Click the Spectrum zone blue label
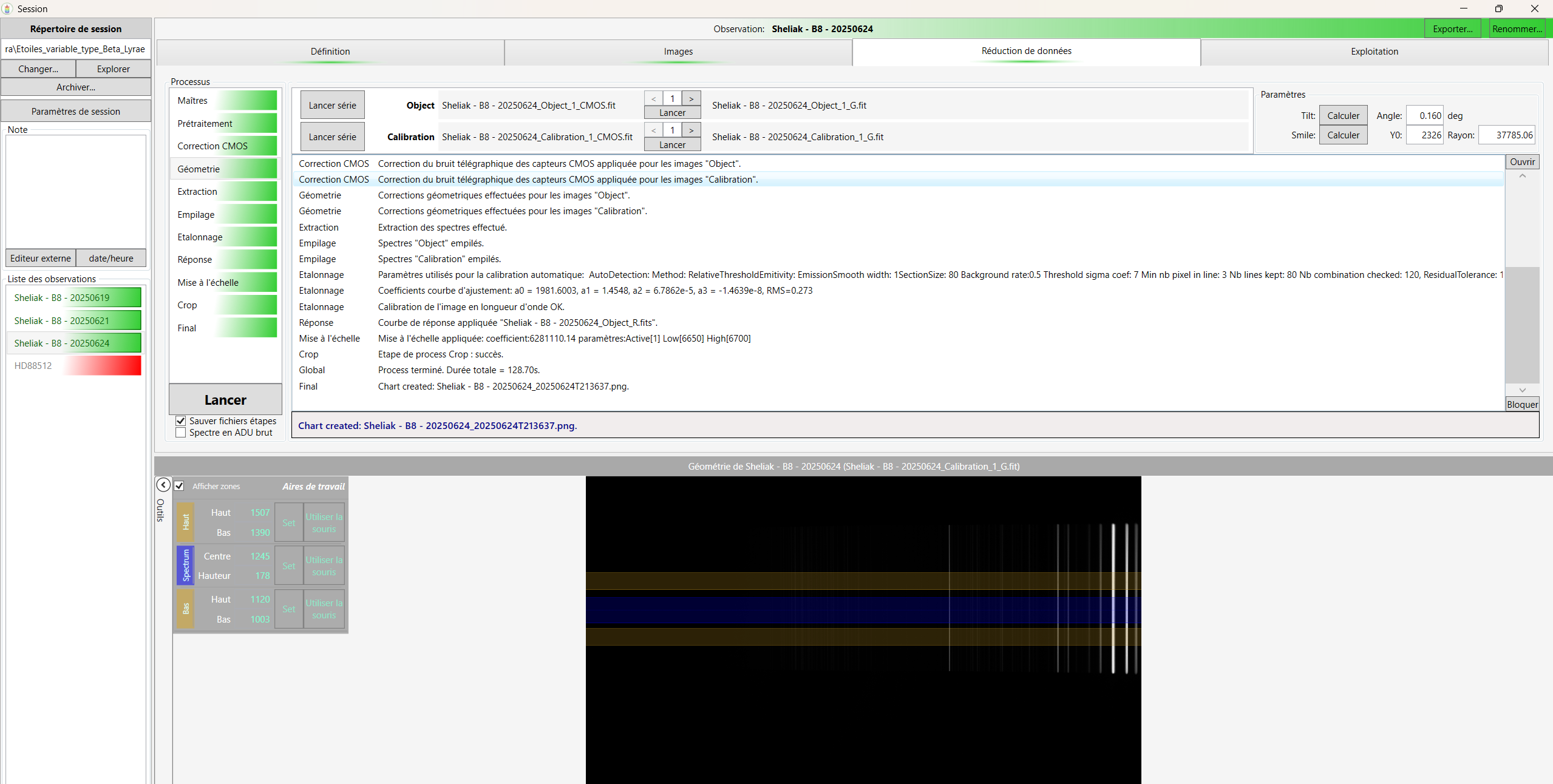The image size is (1553, 784). (186, 566)
